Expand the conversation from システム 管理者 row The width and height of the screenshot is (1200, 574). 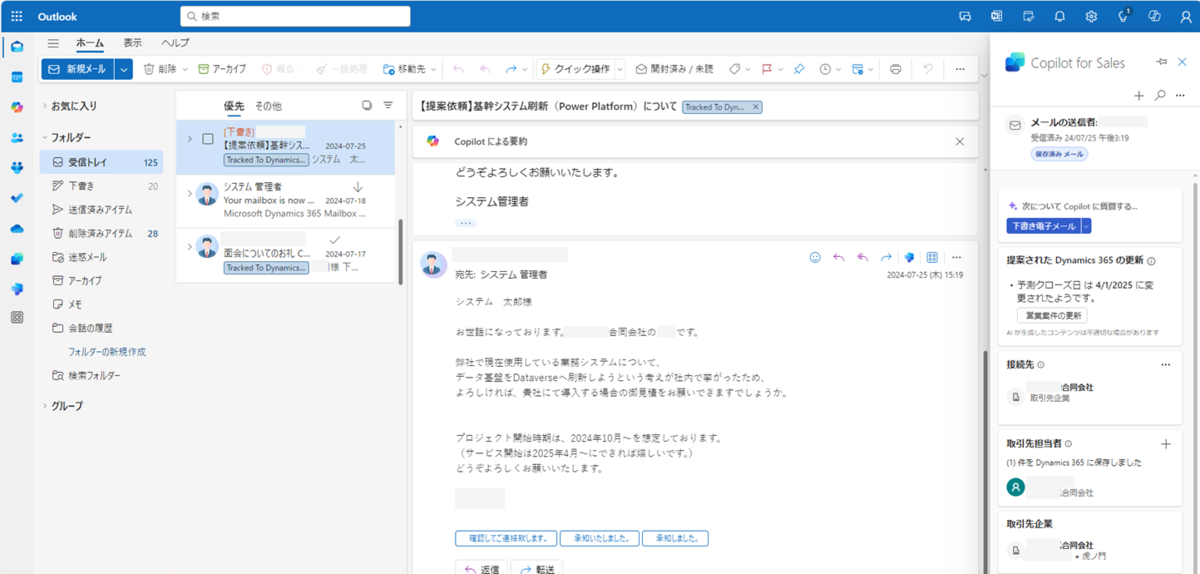coord(189,193)
